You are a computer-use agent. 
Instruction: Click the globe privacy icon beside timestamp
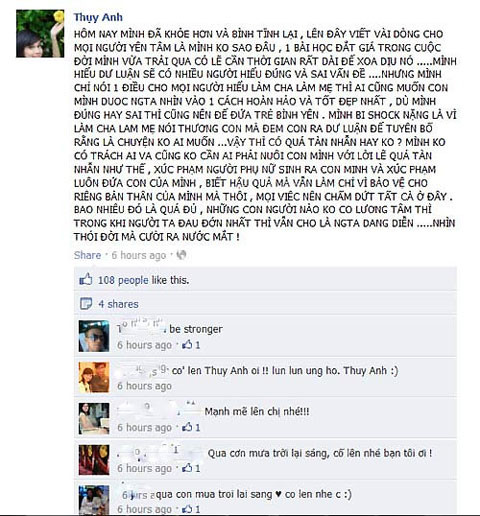181,255
